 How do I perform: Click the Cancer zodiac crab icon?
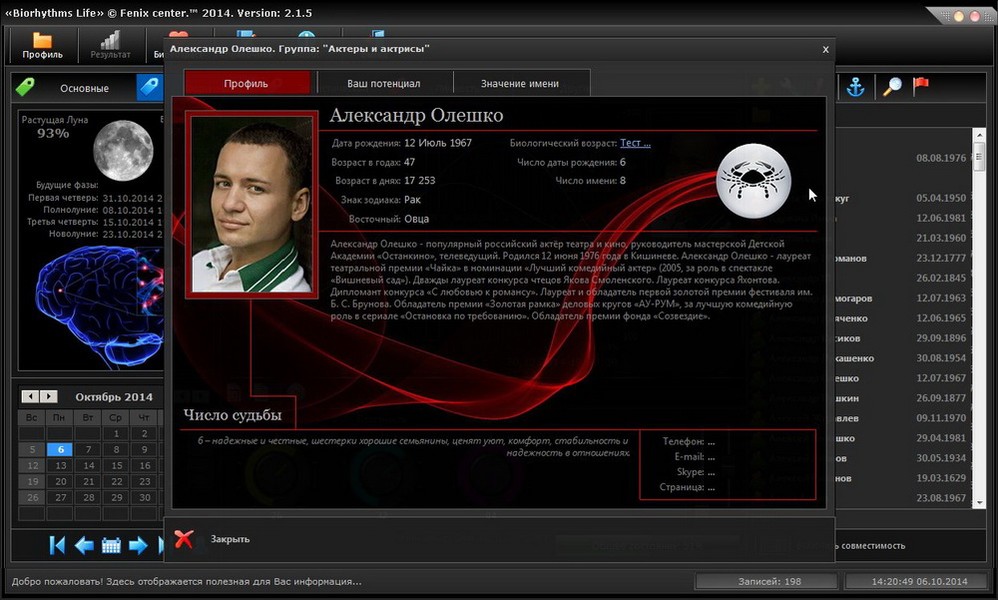pos(754,181)
